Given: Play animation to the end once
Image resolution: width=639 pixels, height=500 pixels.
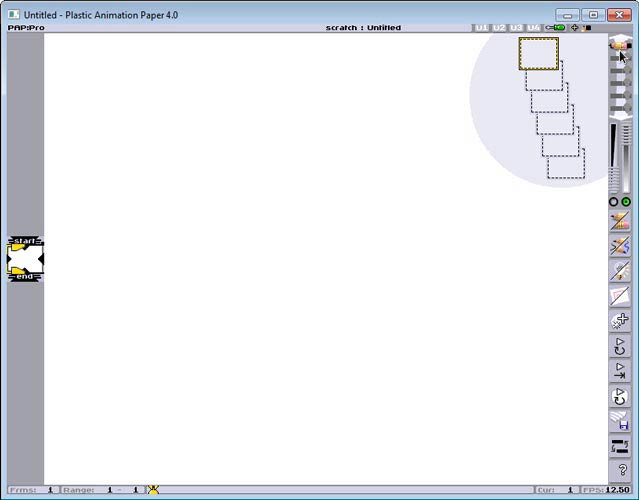Looking at the screenshot, I should pyautogui.click(x=620, y=371).
